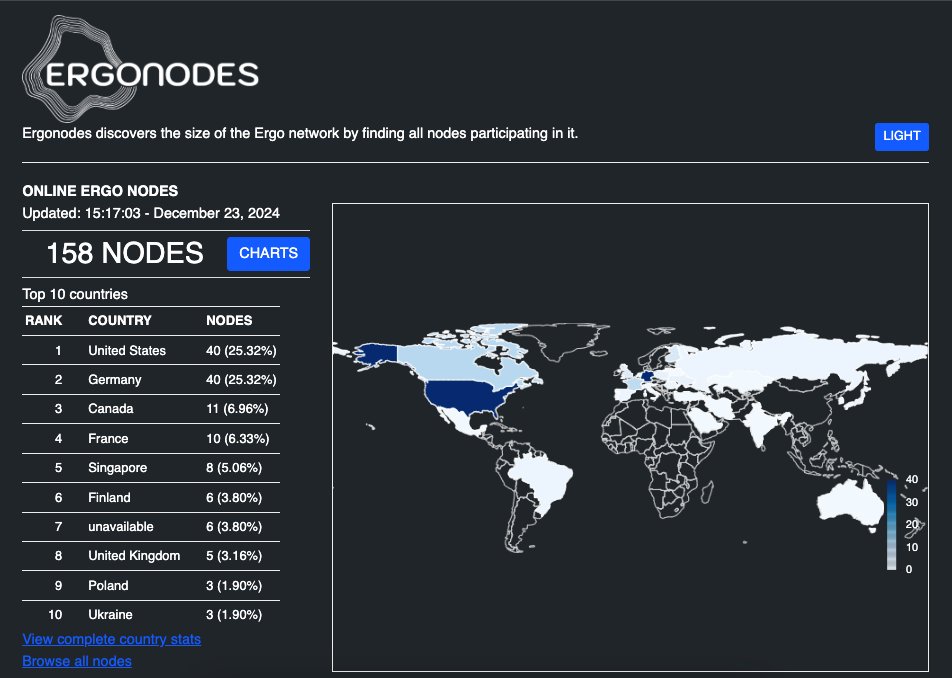Click the Ergonodes logo

point(140,69)
